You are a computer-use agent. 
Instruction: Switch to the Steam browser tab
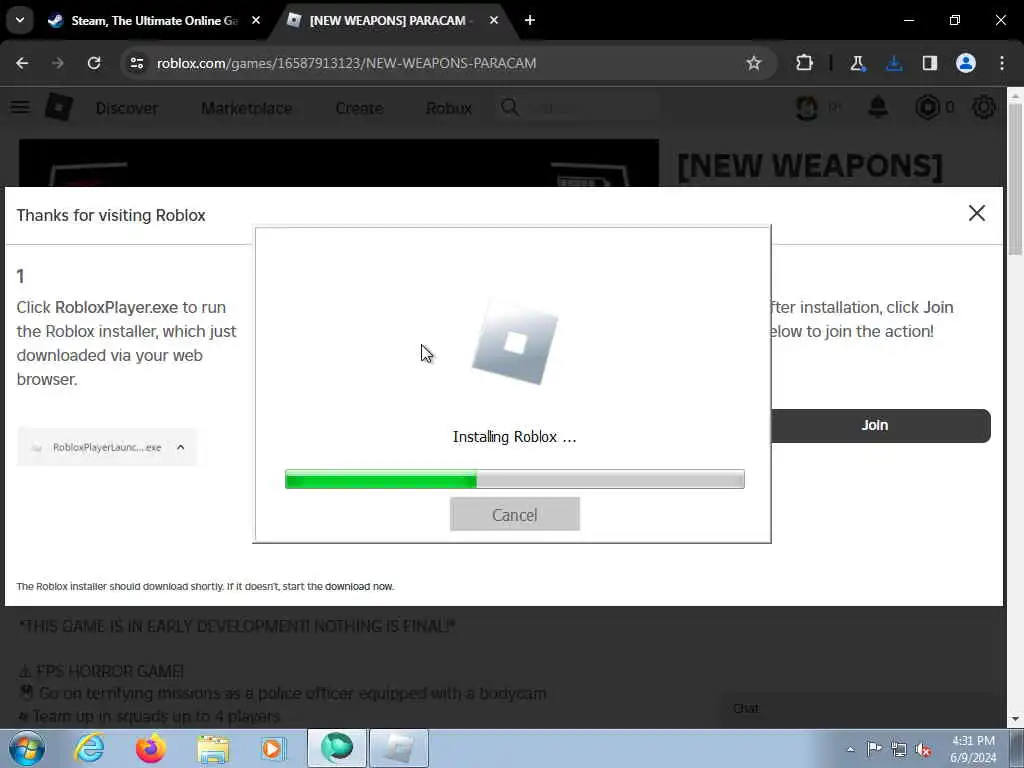[x=154, y=21]
